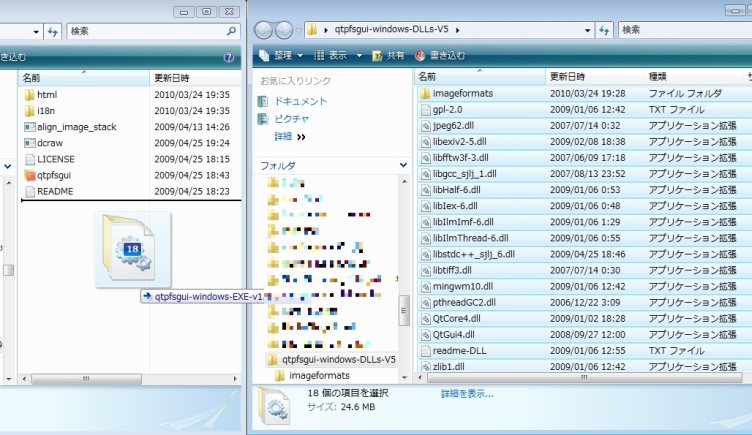The height and width of the screenshot is (435, 752).
Task: Click the left file list horizontal scrollbar
Action: point(86,379)
